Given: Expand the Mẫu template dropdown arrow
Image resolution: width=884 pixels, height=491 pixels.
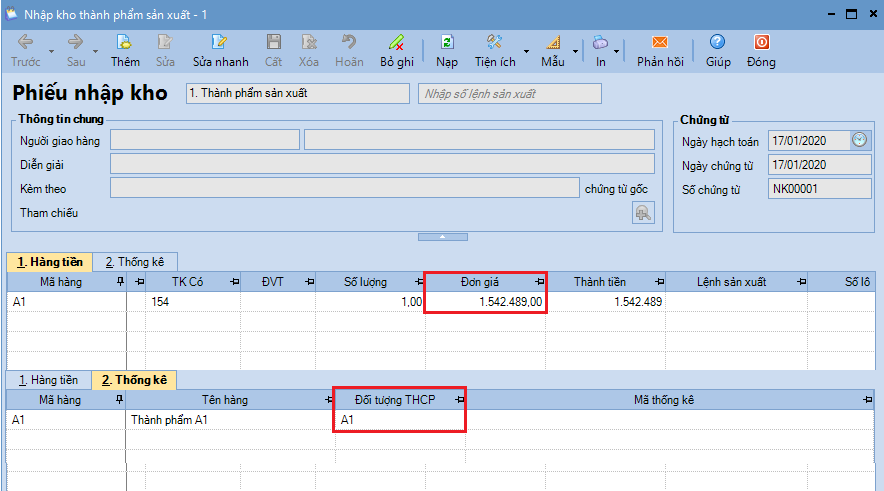Looking at the screenshot, I should [575, 50].
